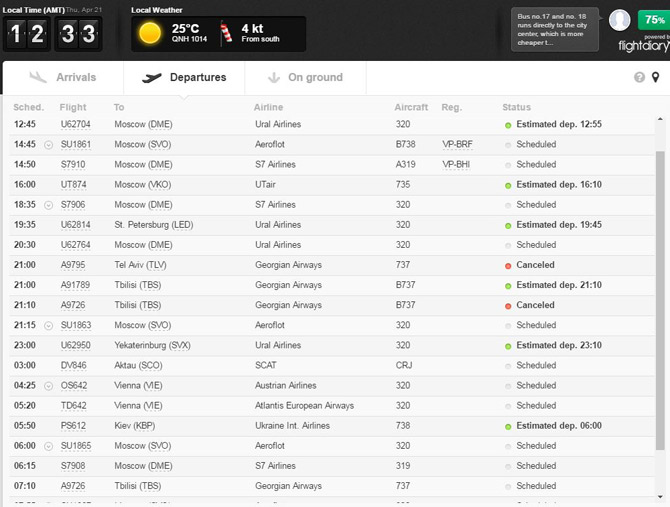Click 'Estimated dep. 19:45' status text
This screenshot has width=670, height=507.
coord(559,225)
